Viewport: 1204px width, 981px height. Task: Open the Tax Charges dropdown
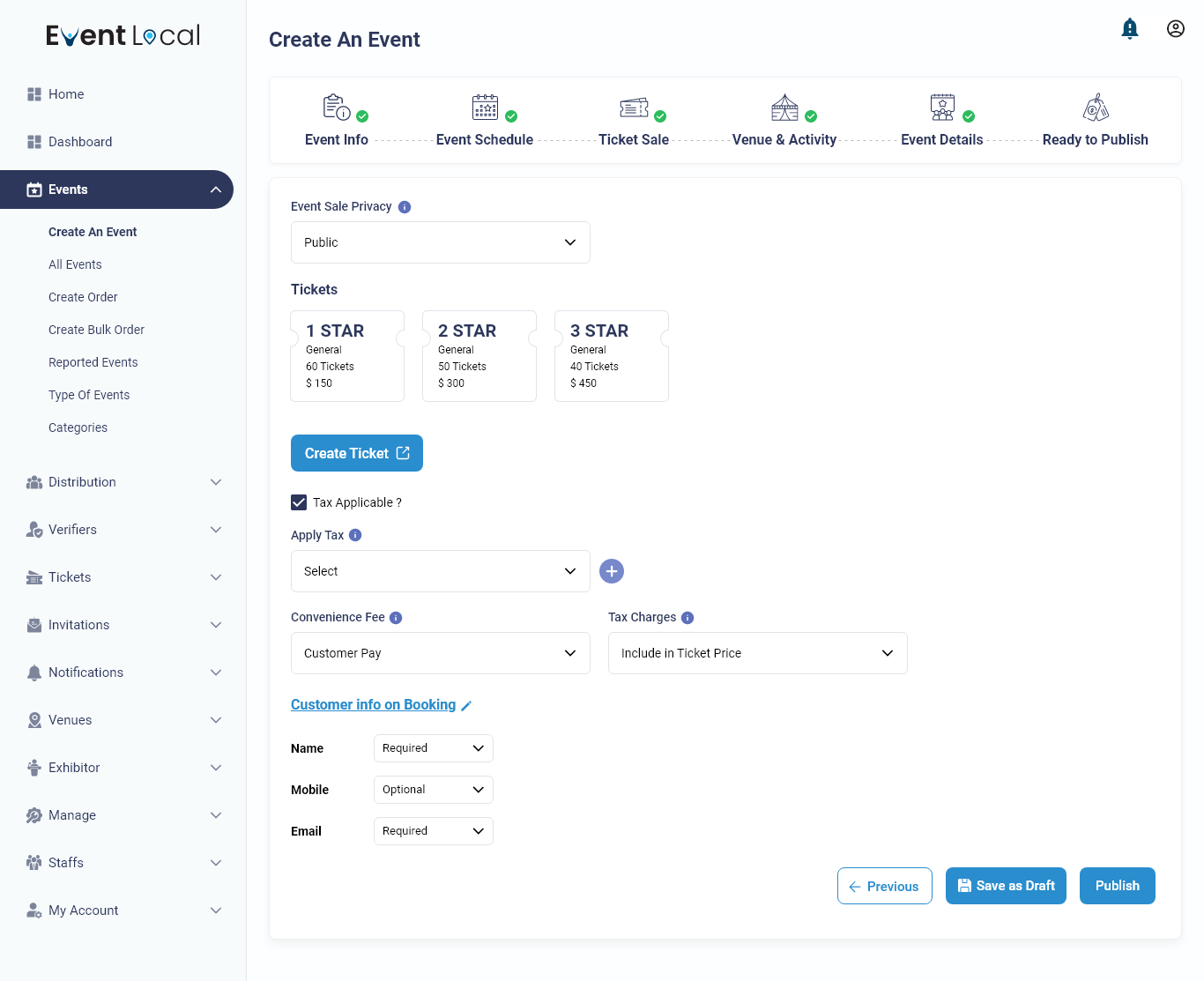(757, 652)
